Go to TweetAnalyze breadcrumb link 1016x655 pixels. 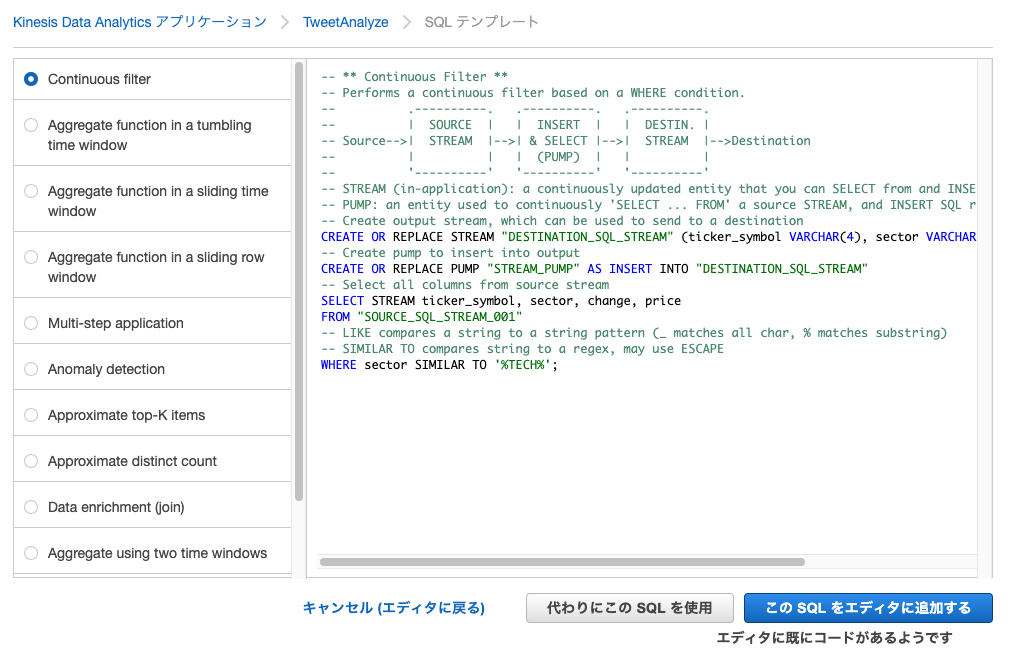tap(345, 22)
